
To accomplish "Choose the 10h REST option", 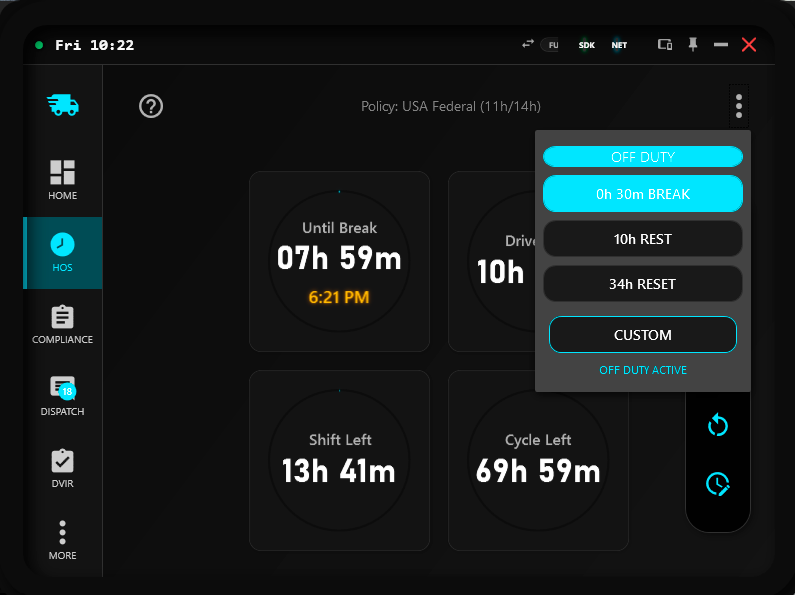I will [643, 239].
